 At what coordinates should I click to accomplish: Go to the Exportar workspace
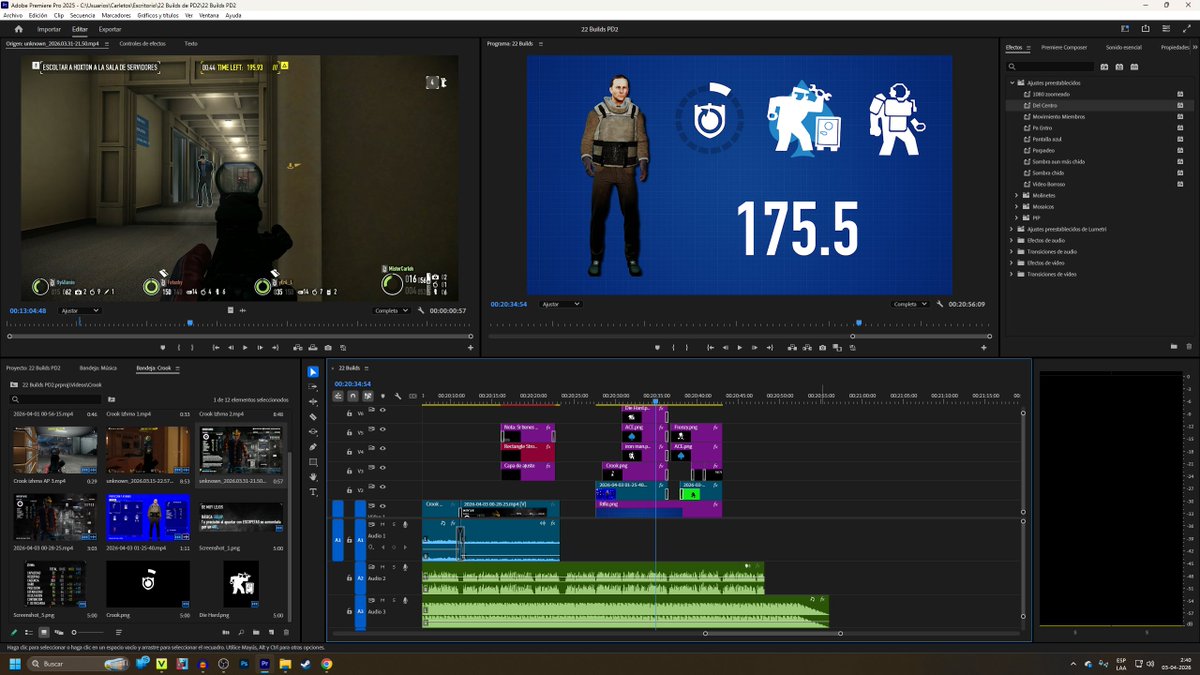pyautogui.click(x=110, y=29)
